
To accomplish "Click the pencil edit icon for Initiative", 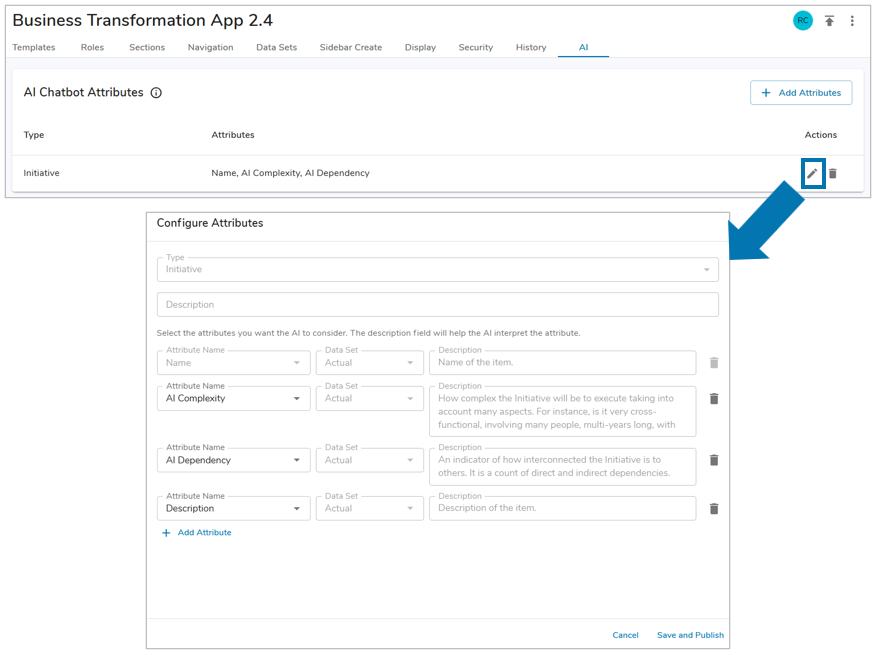I will [812, 173].
